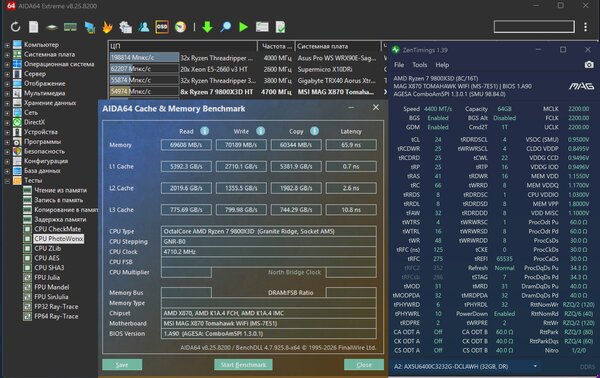Open the results list toolbar icon
600x378 pixels.
tap(262, 27)
